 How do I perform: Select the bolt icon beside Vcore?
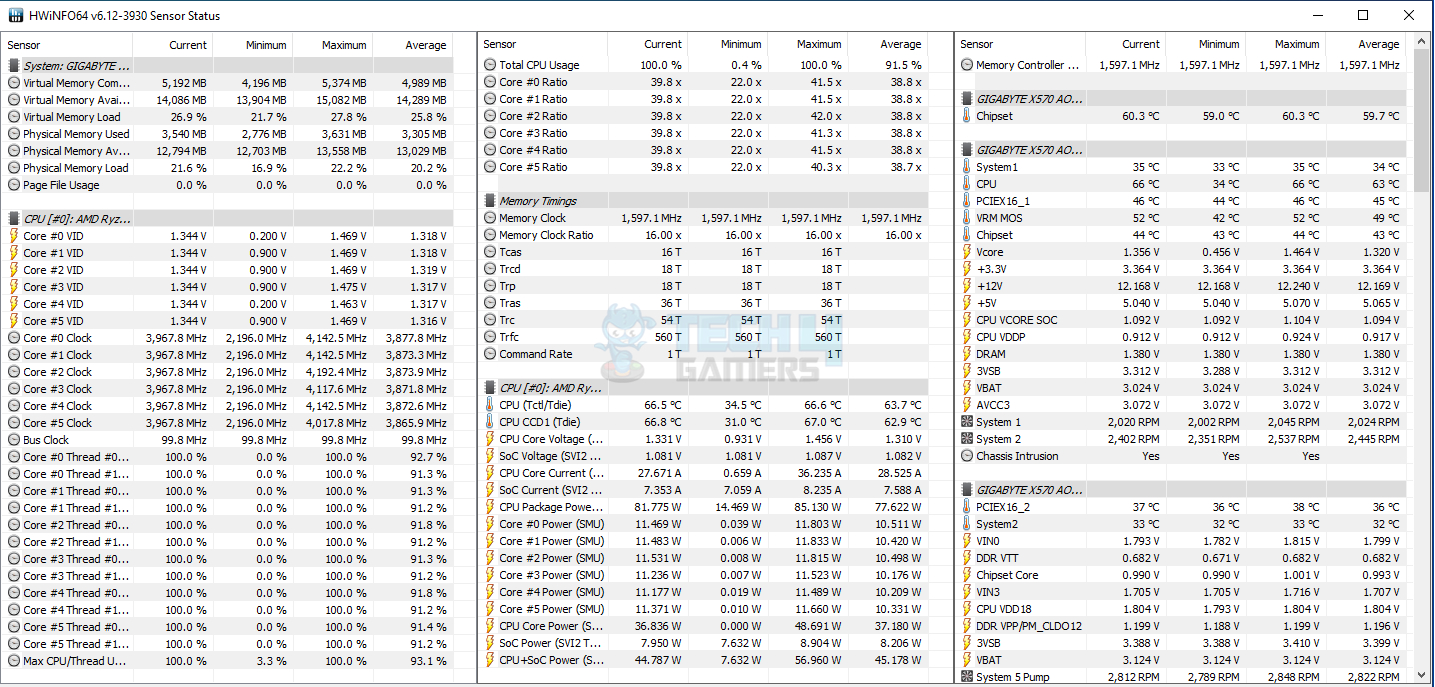(967, 252)
